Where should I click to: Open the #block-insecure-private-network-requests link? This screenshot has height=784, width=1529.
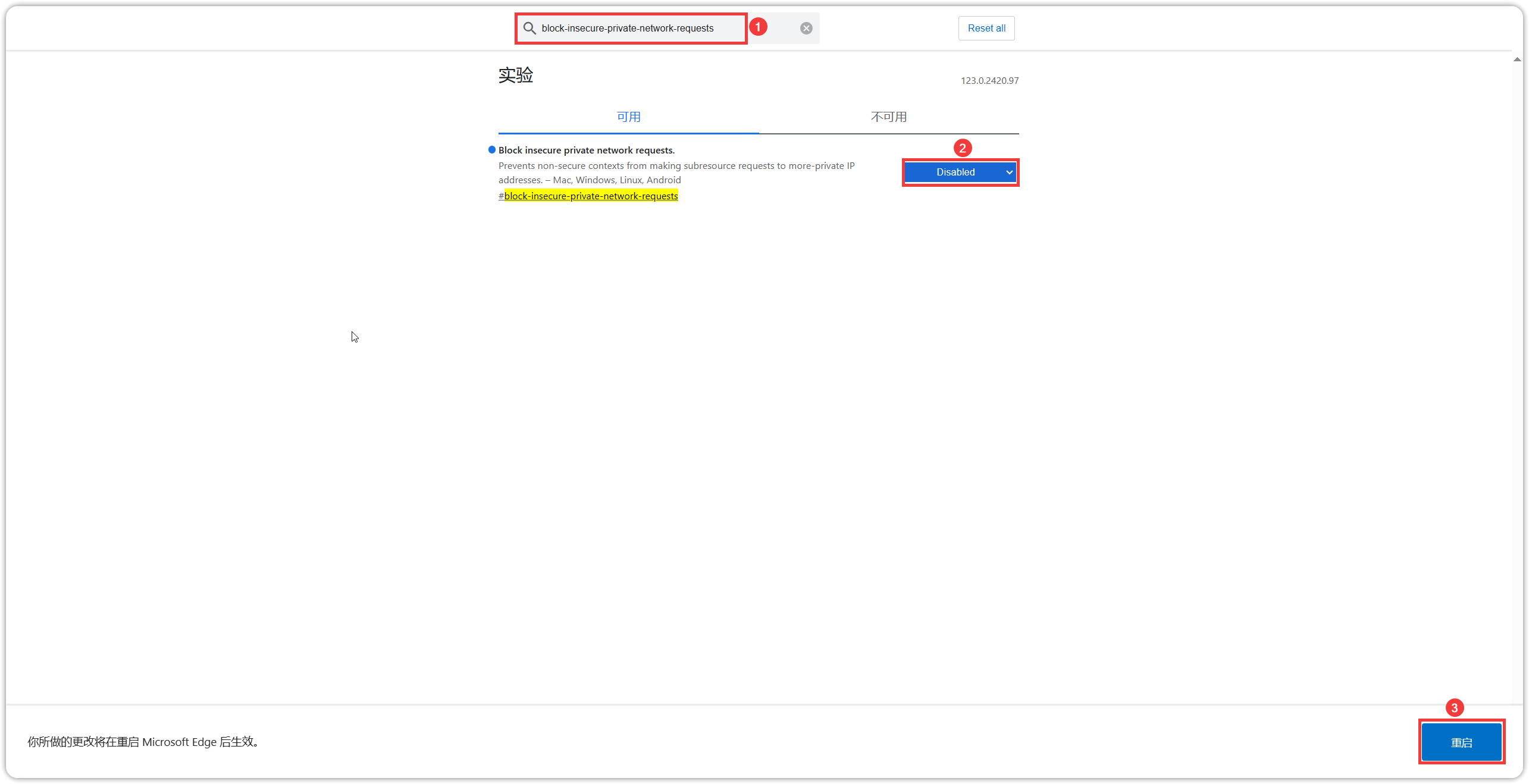click(x=588, y=196)
